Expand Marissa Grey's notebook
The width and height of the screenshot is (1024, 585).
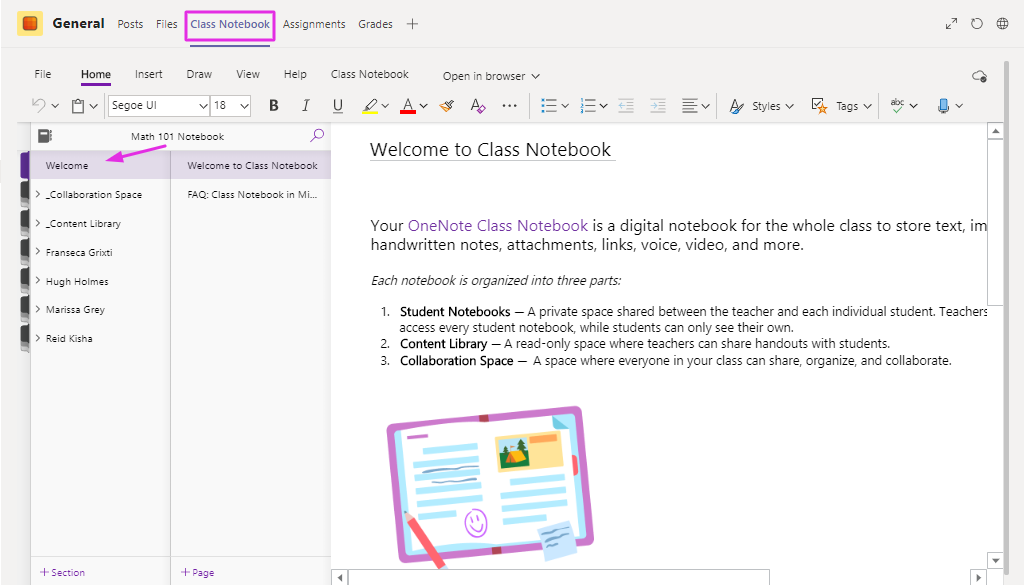point(37,309)
